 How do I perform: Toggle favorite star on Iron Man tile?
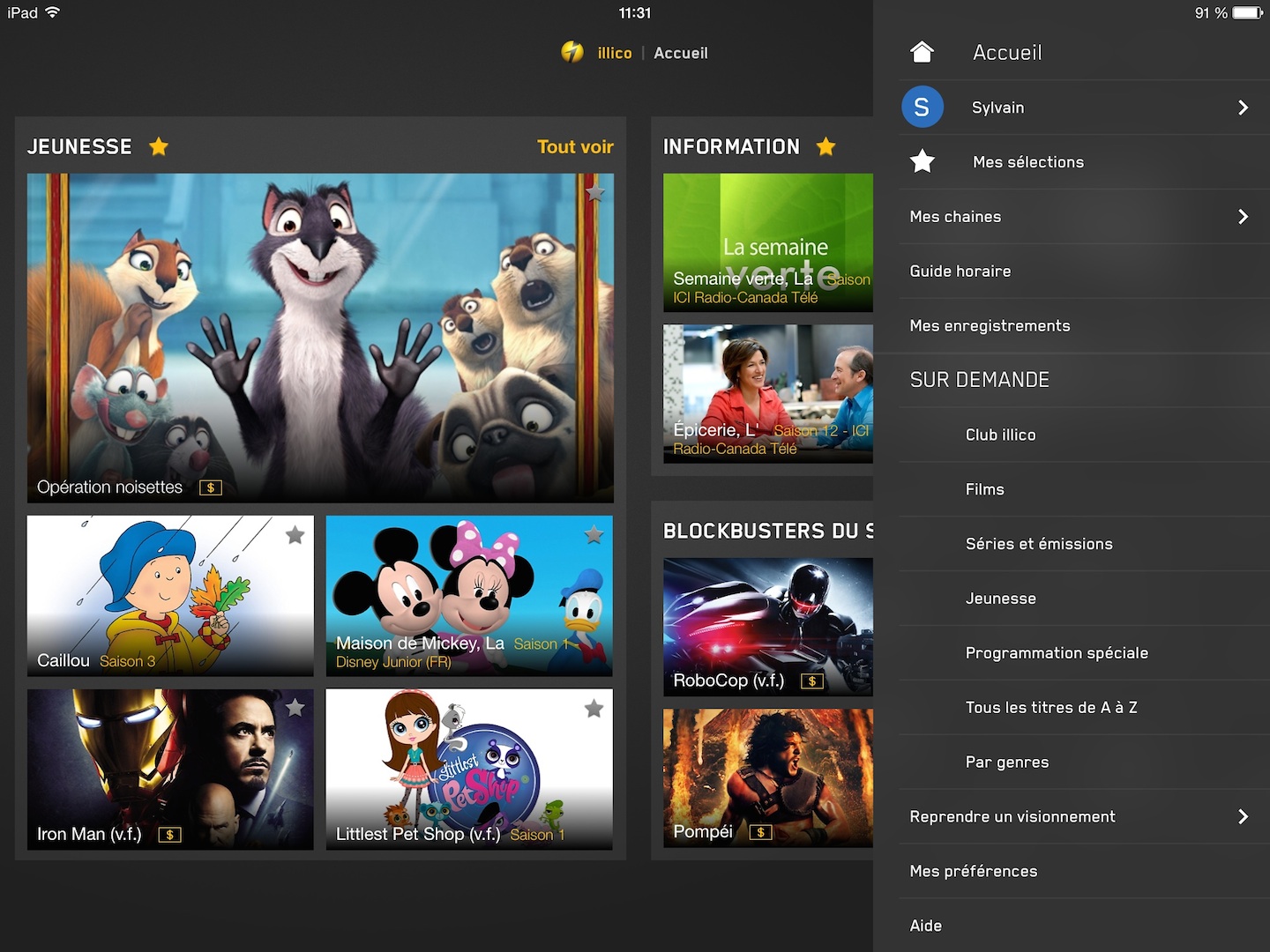click(295, 707)
